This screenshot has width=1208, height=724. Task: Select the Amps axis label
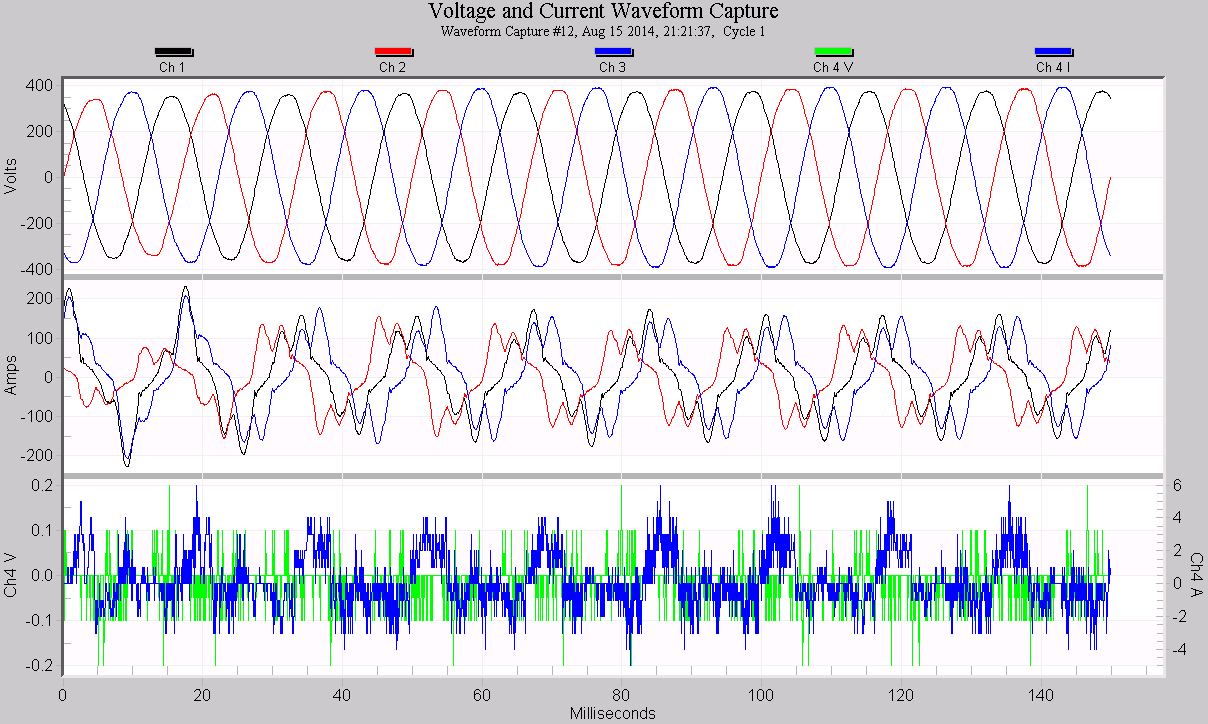(12, 373)
